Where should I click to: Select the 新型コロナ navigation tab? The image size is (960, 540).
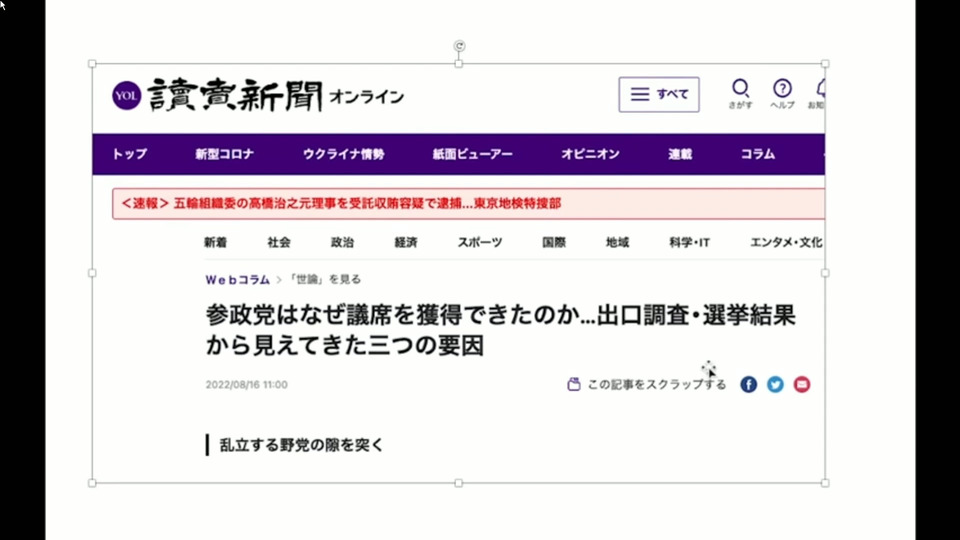(x=224, y=154)
